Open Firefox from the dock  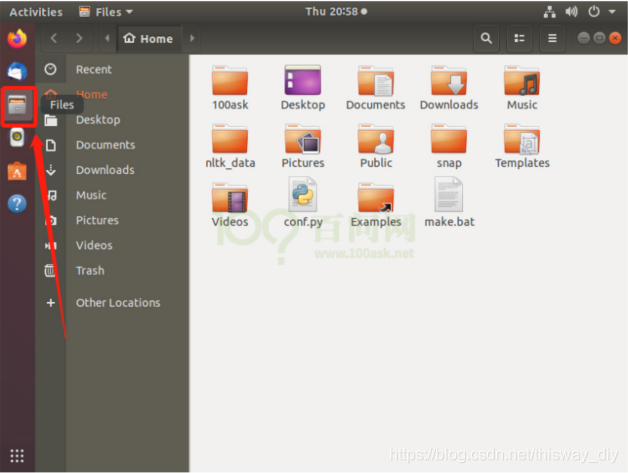click(17, 39)
